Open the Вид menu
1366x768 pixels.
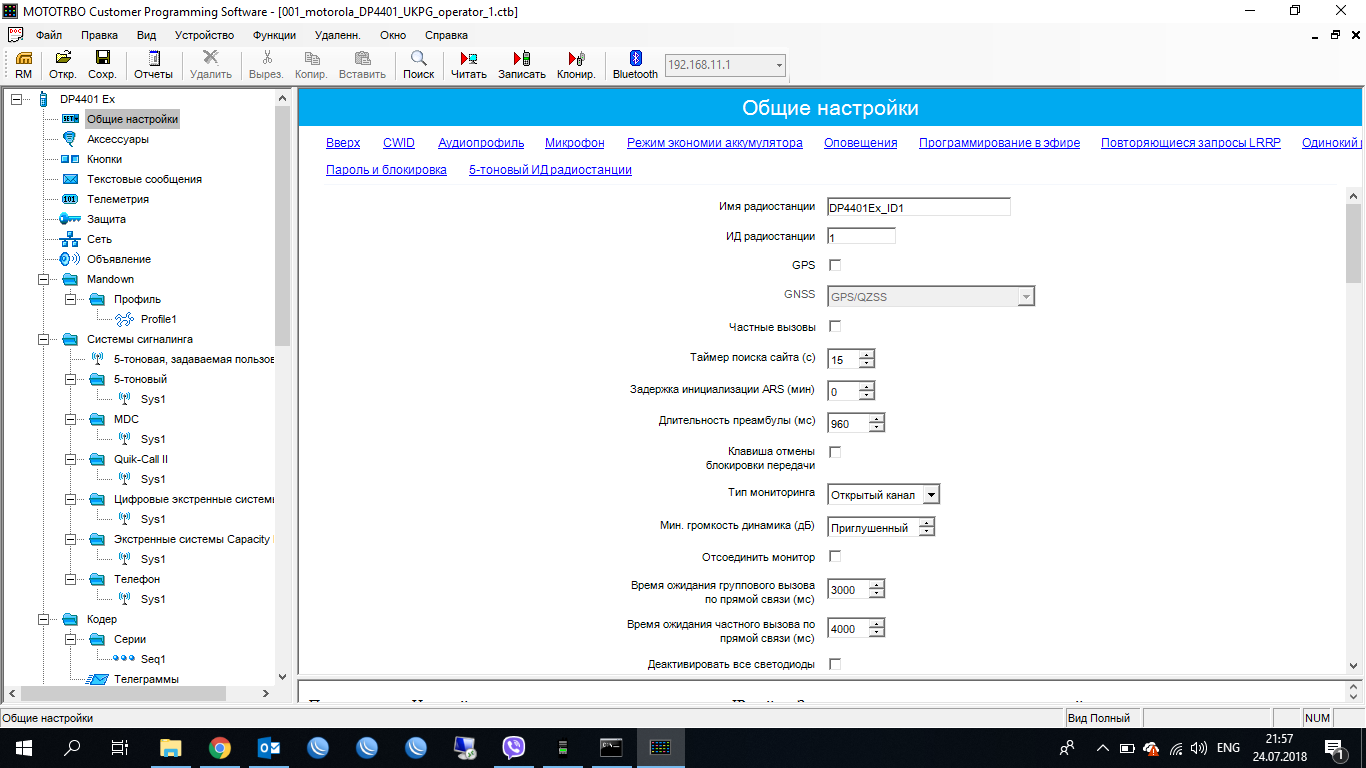tap(147, 35)
